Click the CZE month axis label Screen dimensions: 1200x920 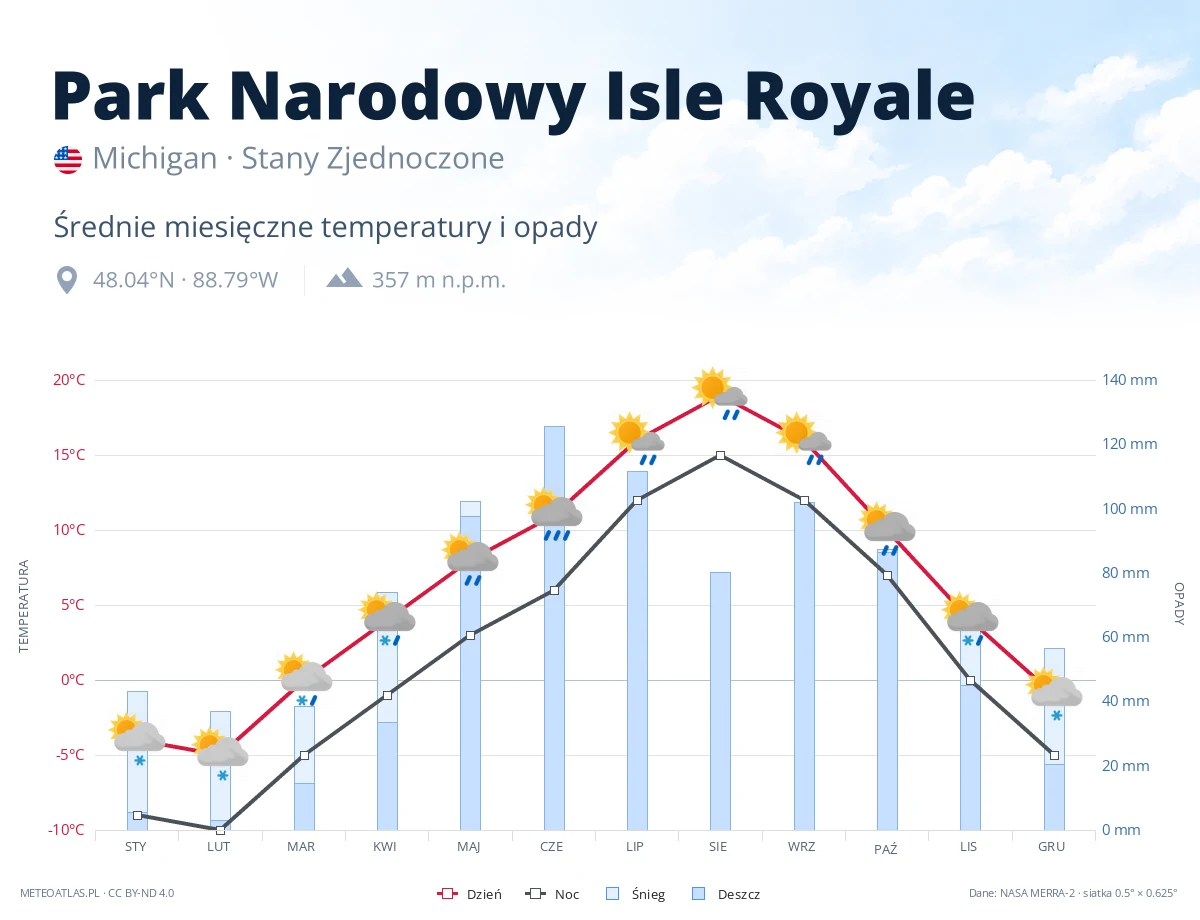tap(551, 846)
